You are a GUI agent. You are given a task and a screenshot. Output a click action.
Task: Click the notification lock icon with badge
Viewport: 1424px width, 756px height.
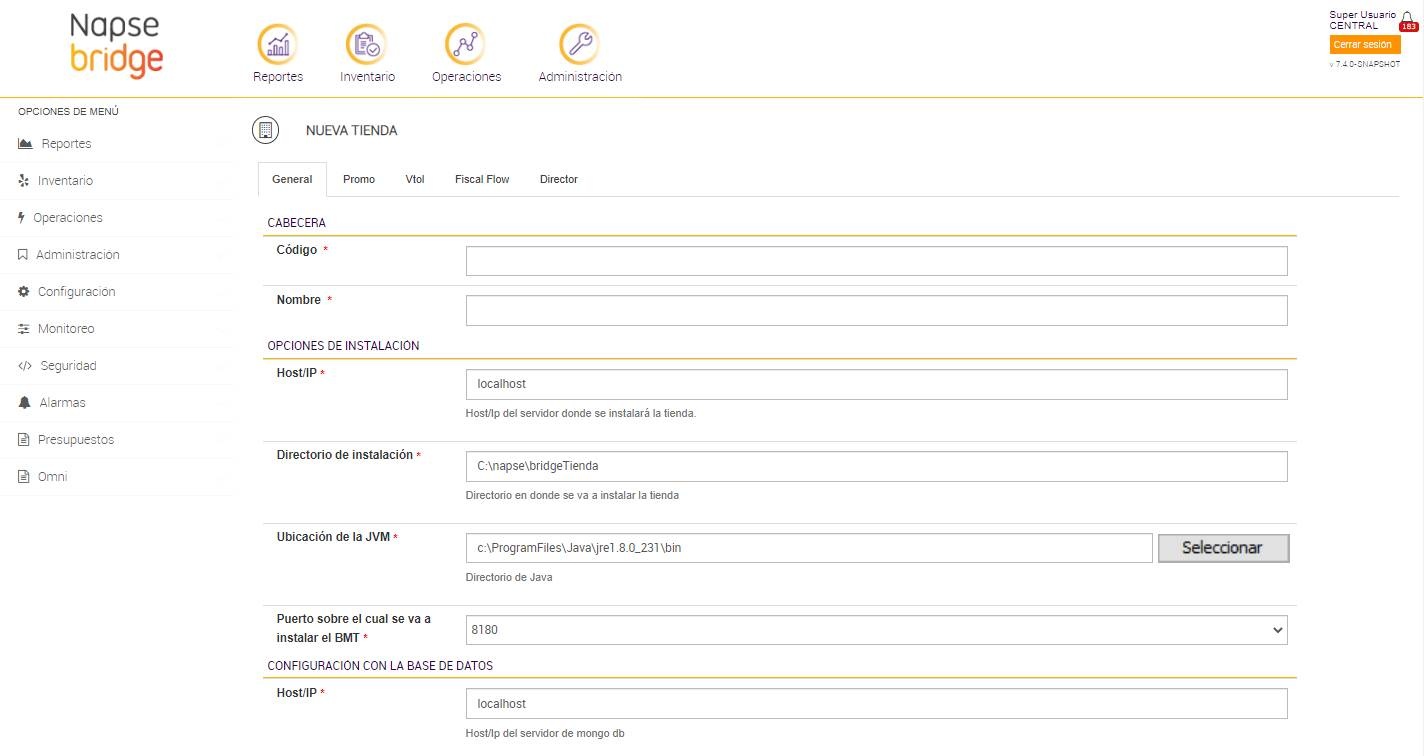(x=1408, y=21)
